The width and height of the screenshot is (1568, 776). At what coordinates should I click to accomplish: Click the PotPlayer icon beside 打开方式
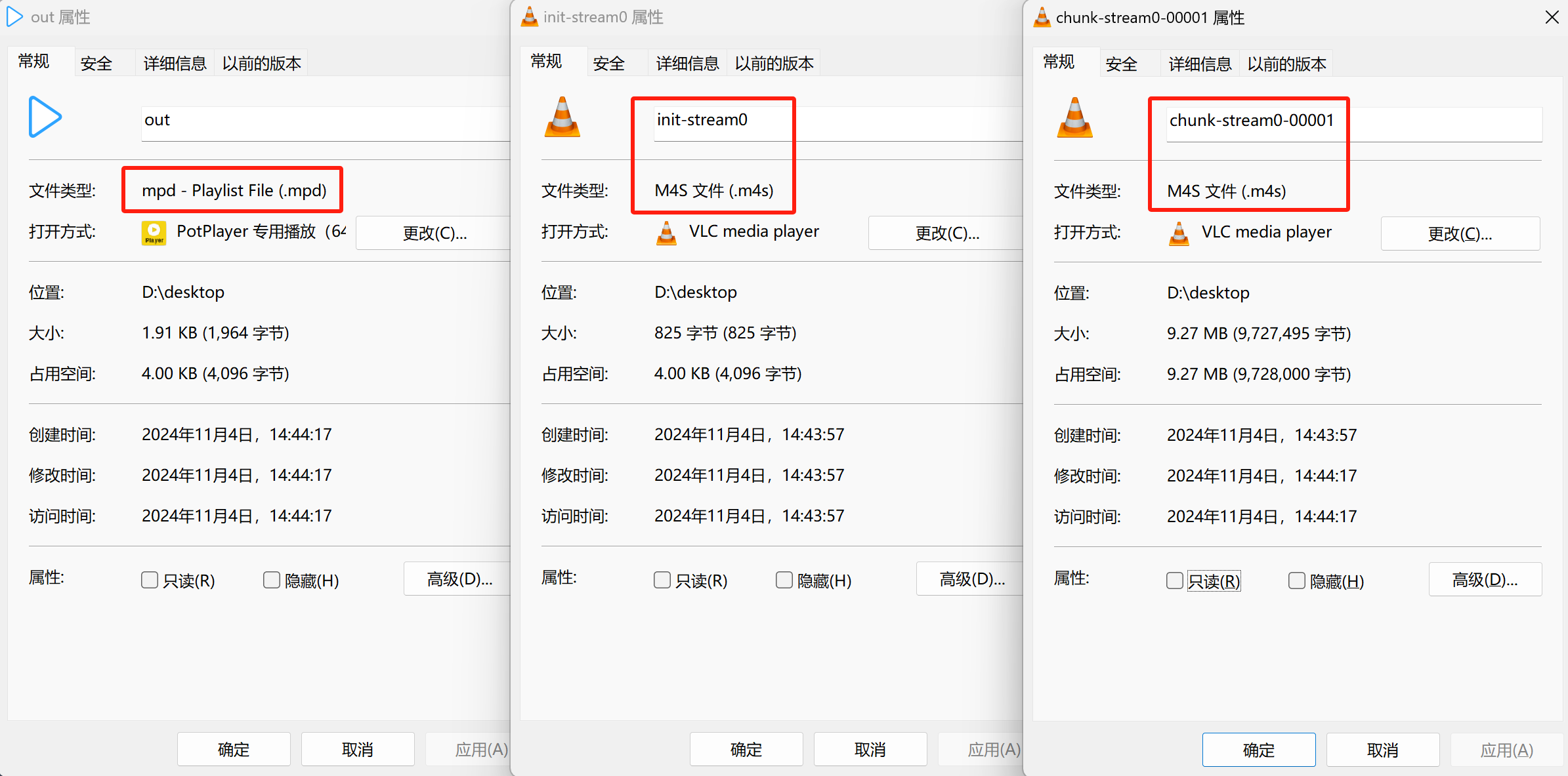pyautogui.click(x=153, y=232)
